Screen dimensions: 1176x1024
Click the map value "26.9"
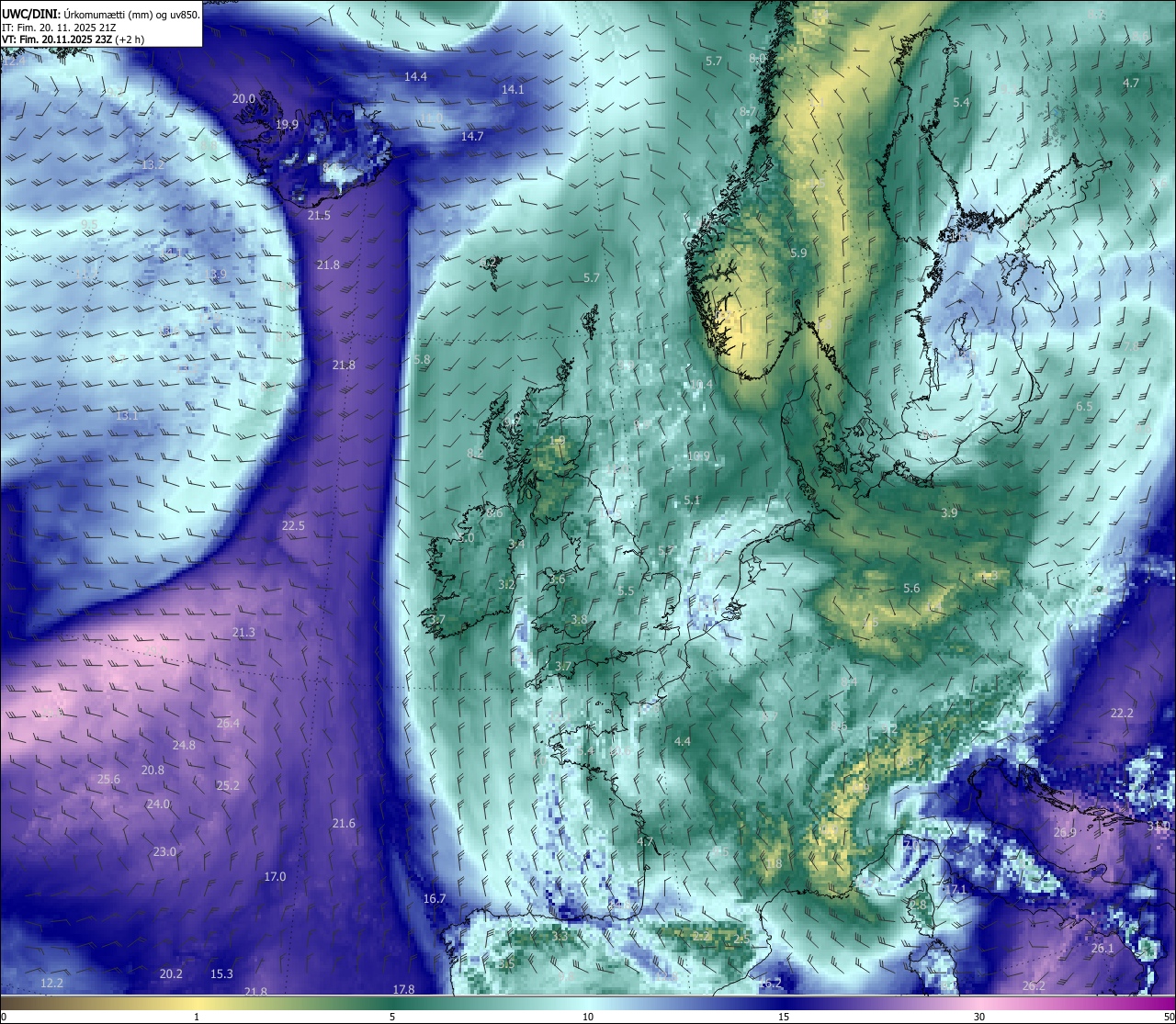point(1065,832)
